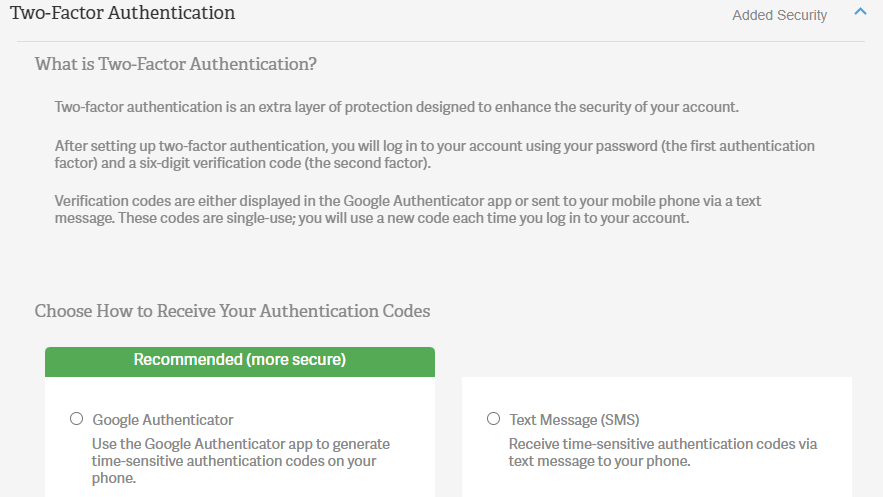Image resolution: width=883 pixels, height=497 pixels.
Task: Click the Google Authenticator app description text
Action: tap(241, 461)
